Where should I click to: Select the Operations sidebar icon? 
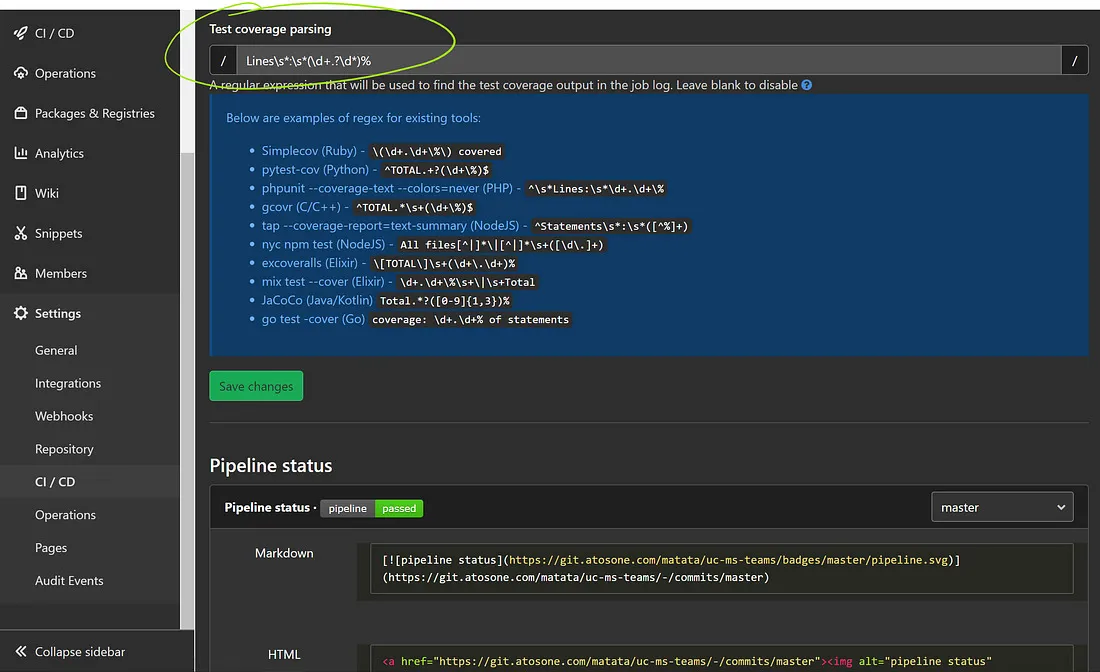coord(67,73)
